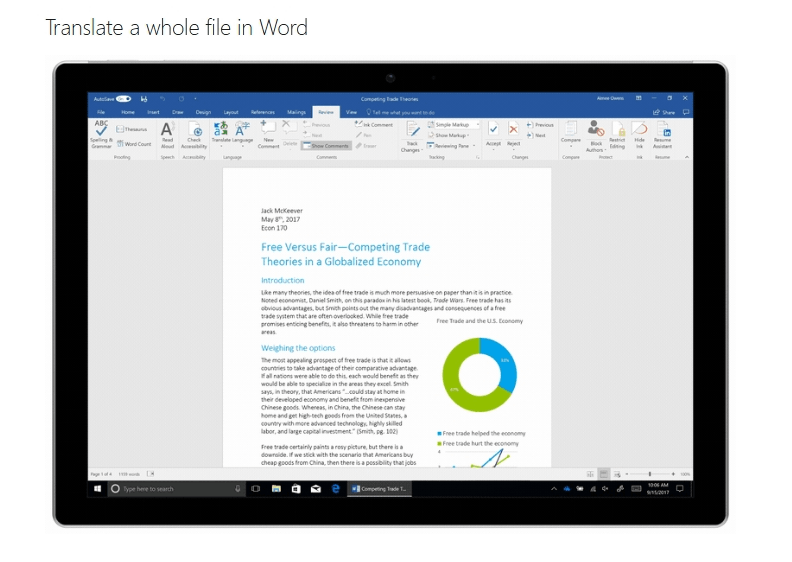Select the Eraser ink tool
Viewport: 792px width, 562px height.
(x=366, y=145)
